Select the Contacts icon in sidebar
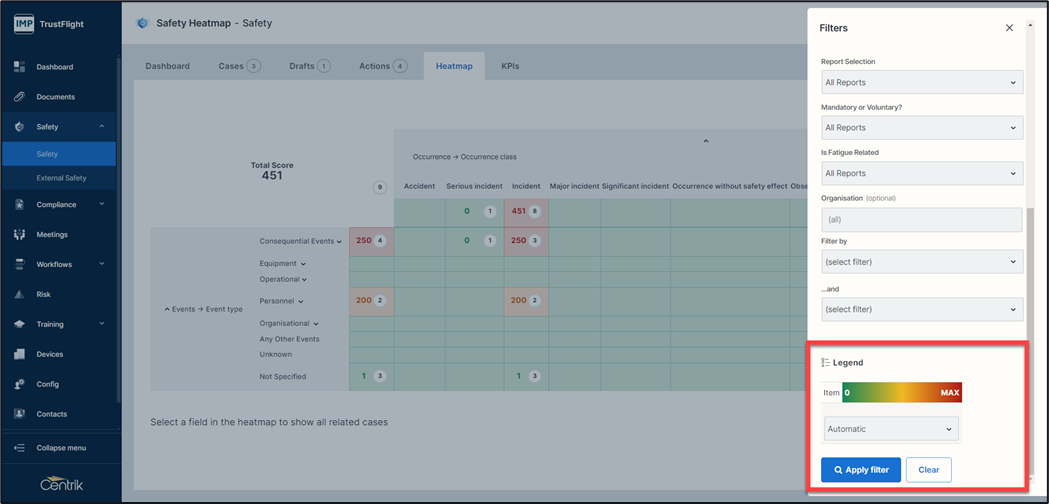Screen dimensions: 1049x504 19,414
